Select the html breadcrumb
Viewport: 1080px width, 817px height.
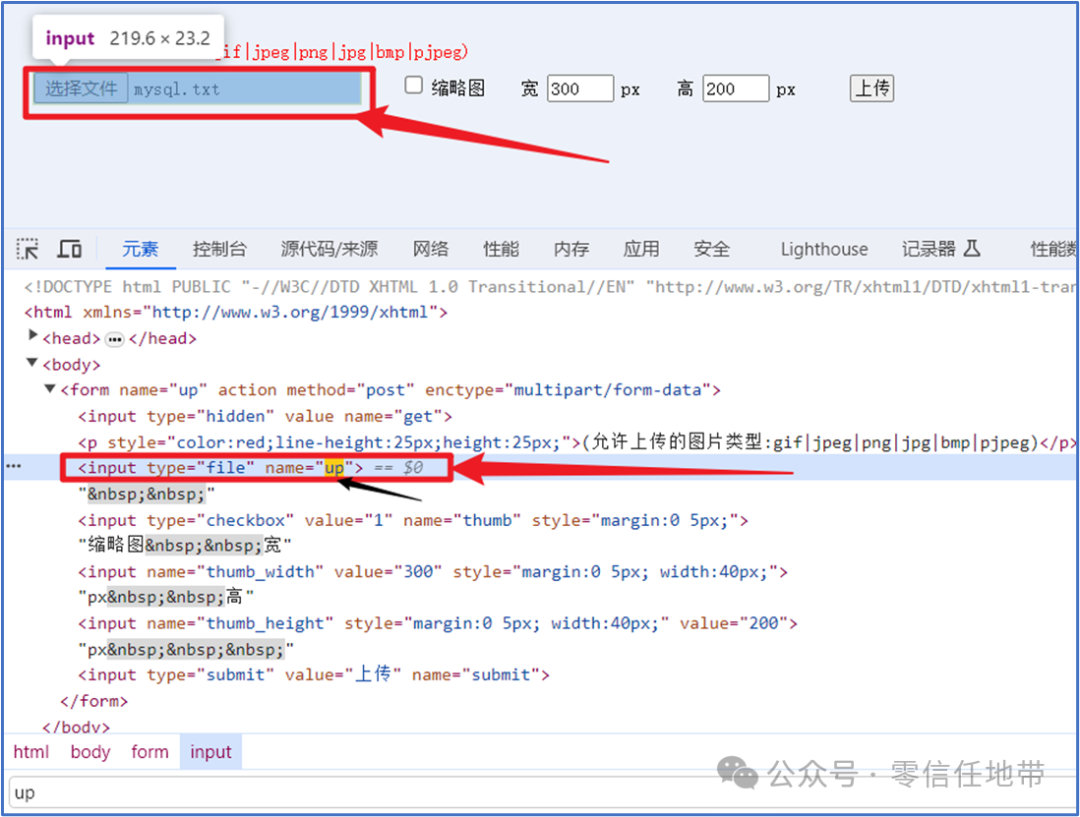[31, 752]
